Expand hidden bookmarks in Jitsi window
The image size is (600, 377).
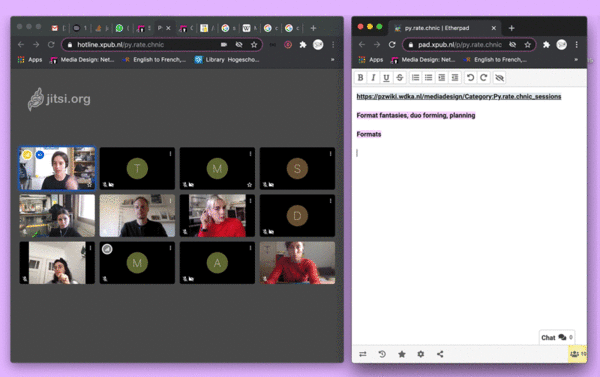(x=332, y=60)
